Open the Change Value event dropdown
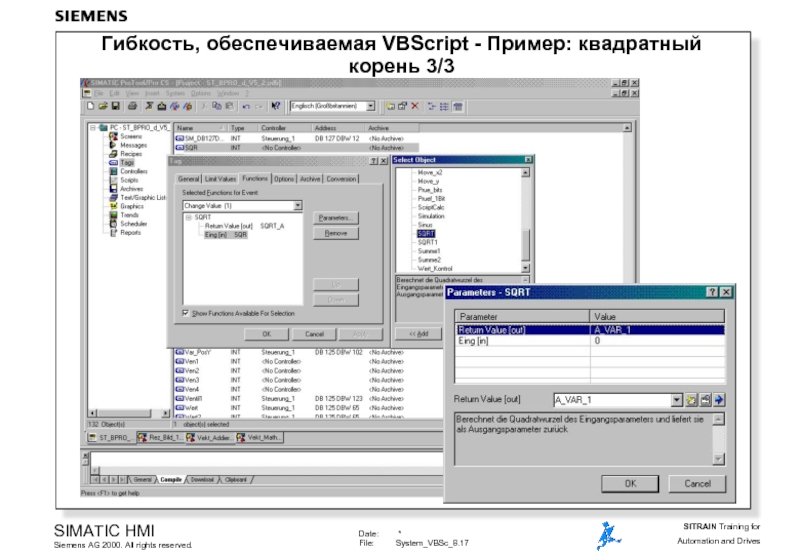 [297, 206]
